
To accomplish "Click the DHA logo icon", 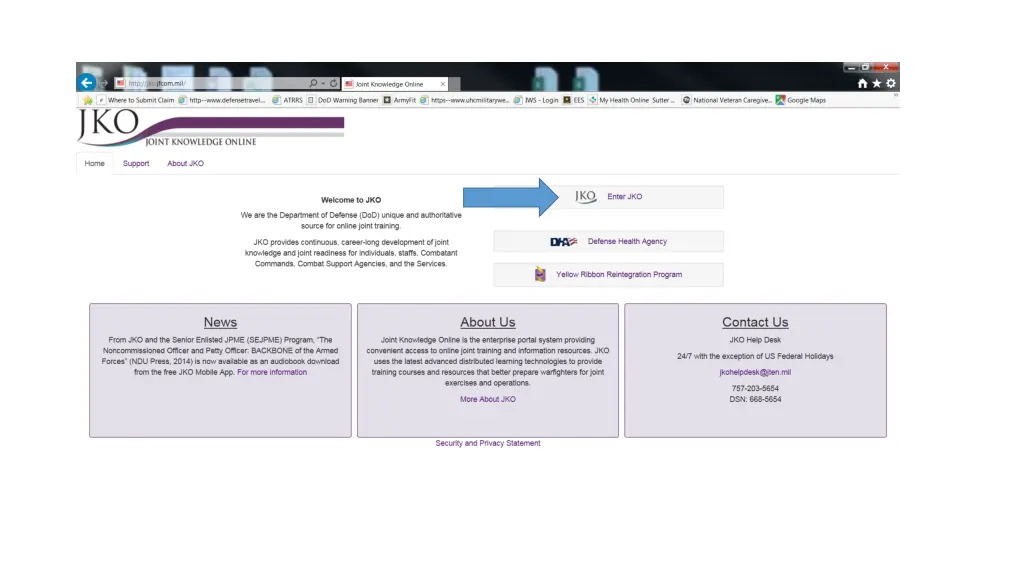I will coord(564,242).
